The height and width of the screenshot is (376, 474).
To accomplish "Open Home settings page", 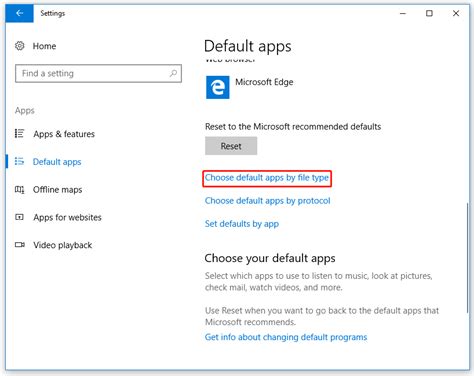I will click(x=44, y=46).
